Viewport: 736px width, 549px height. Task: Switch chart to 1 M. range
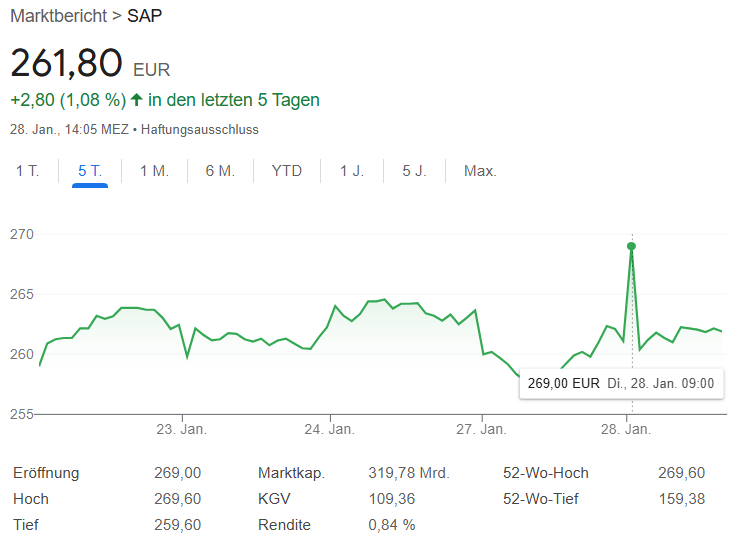click(154, 171)
